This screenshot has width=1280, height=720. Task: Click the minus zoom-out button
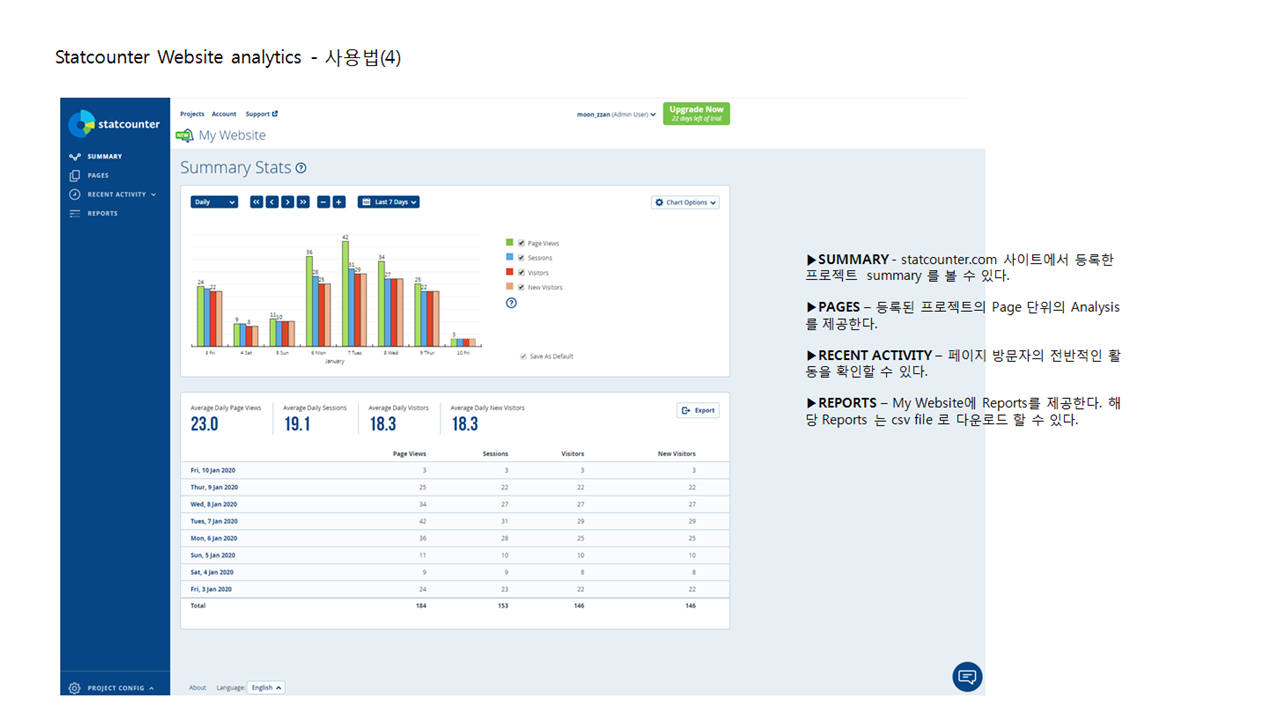click(323, 202)
